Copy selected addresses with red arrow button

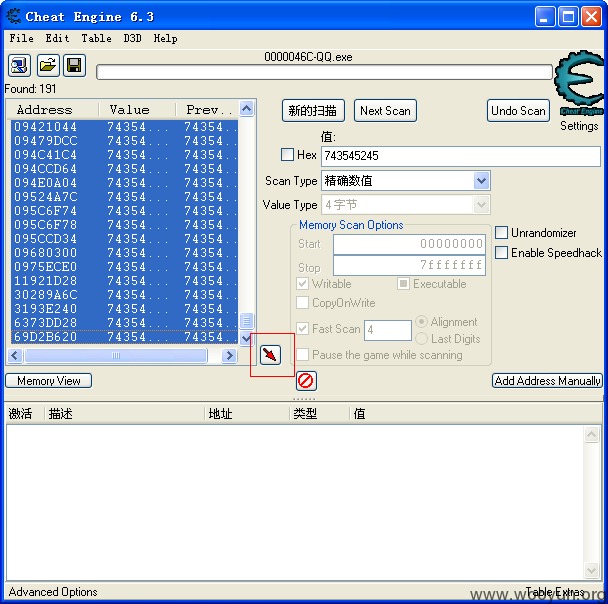point(270,354)
